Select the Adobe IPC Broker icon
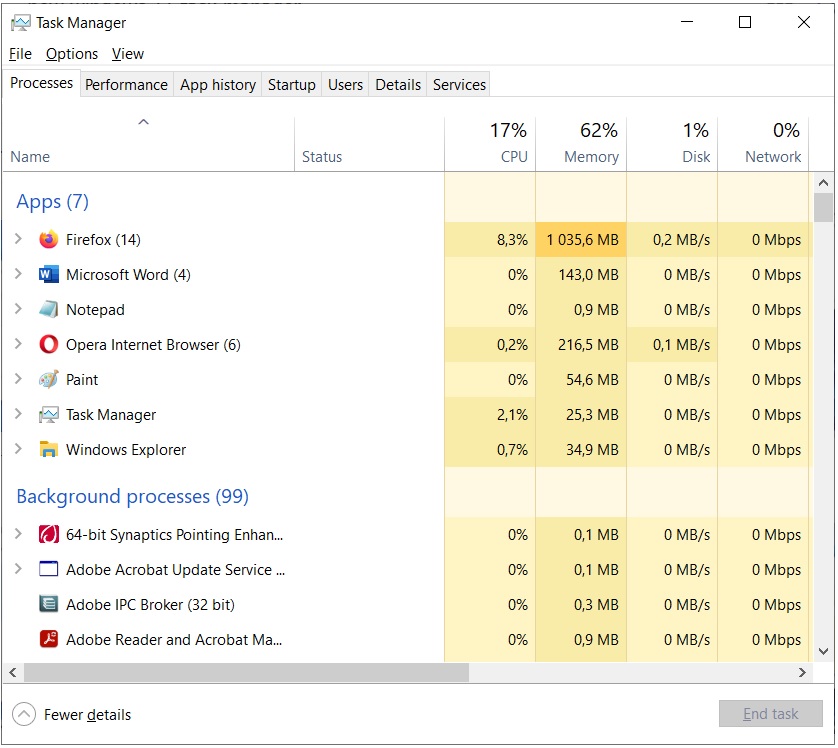 (x=49, y=604)
